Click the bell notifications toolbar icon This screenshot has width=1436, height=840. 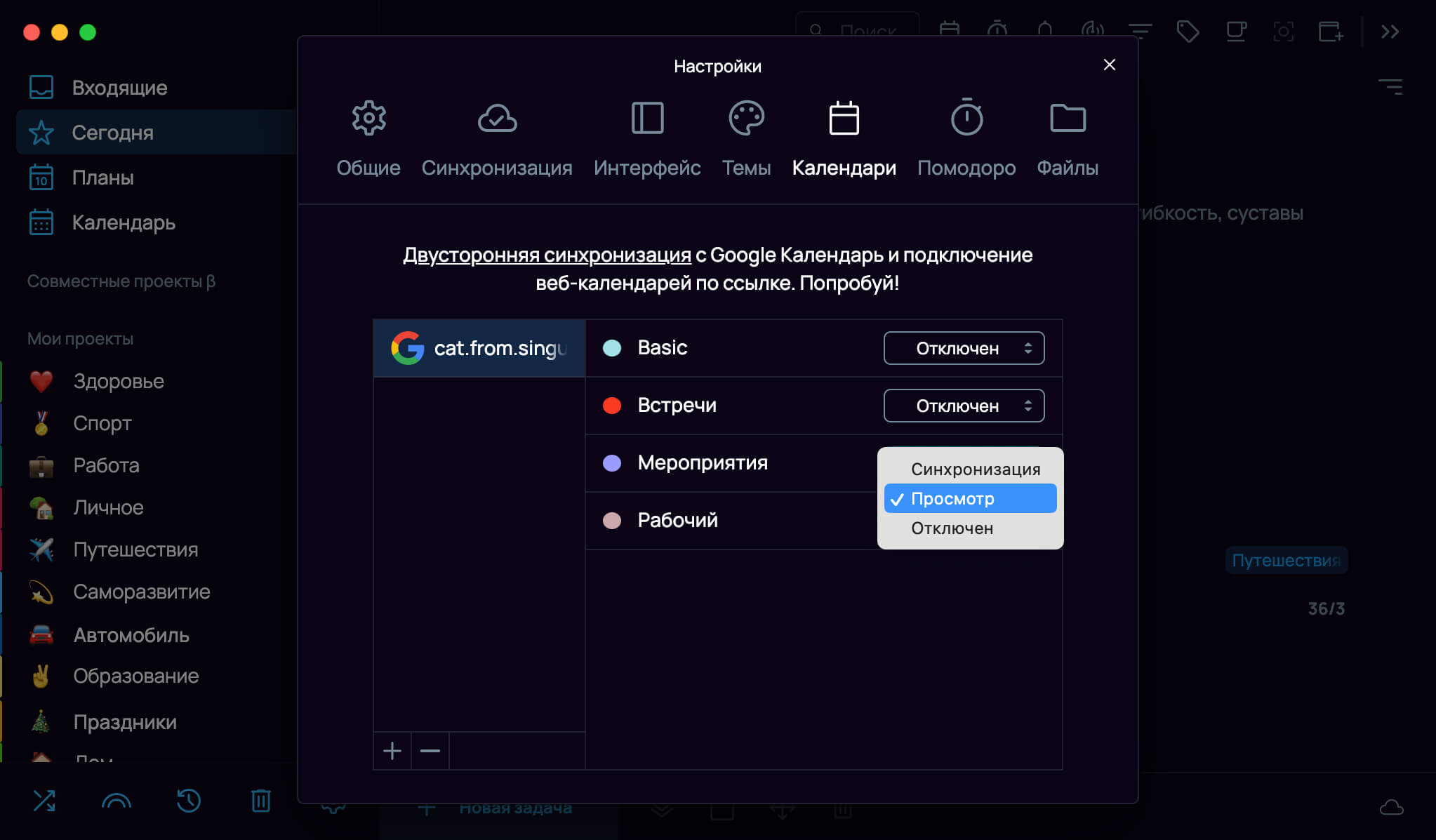(x=1045, y=29)
